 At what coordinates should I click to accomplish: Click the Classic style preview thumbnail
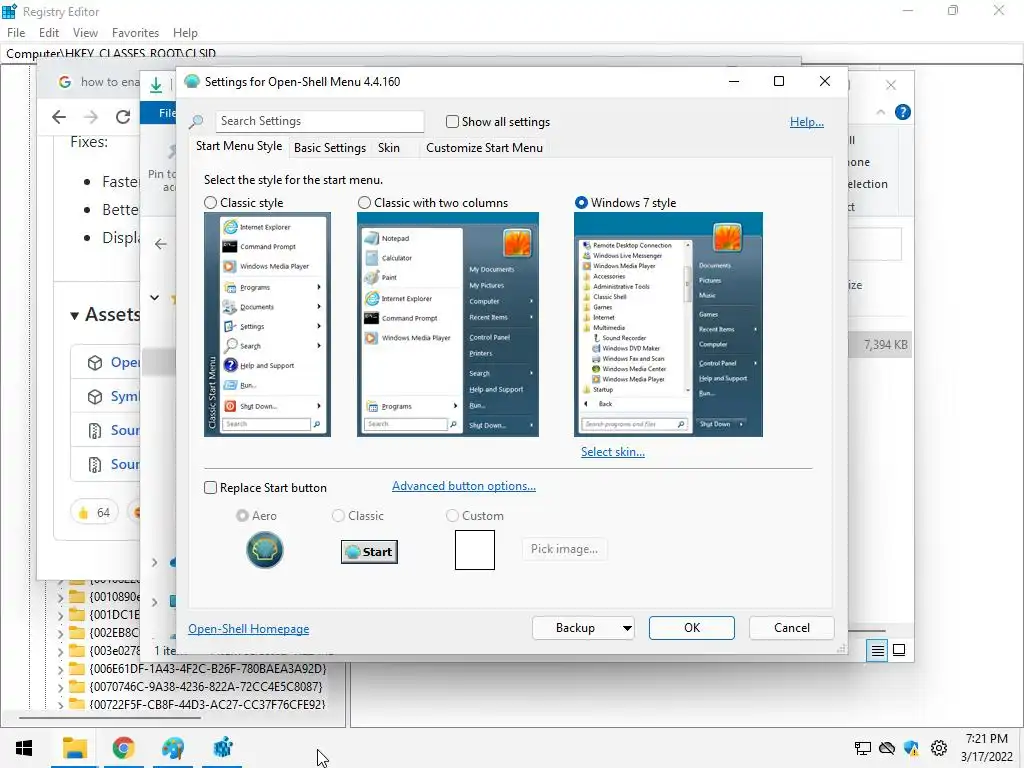(267, 325)
